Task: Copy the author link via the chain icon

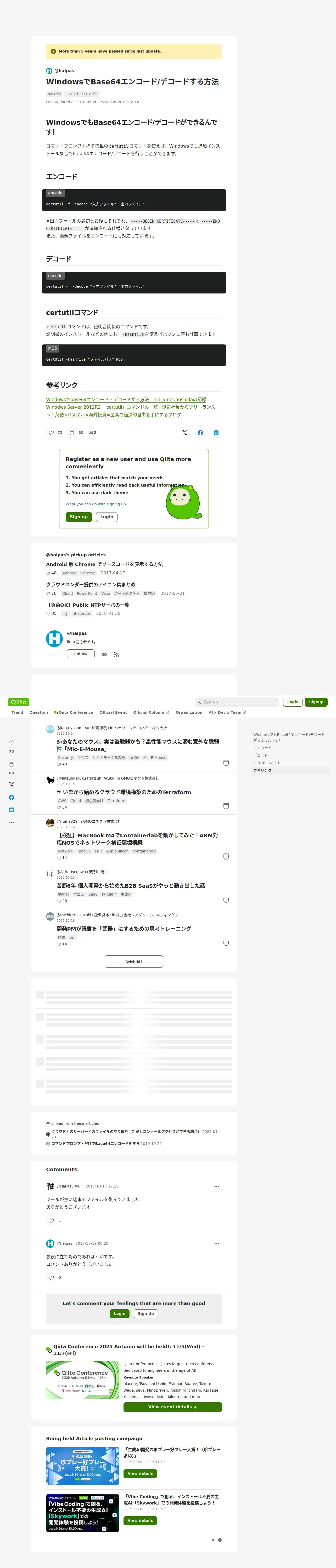Action: (x=104, y=654)
